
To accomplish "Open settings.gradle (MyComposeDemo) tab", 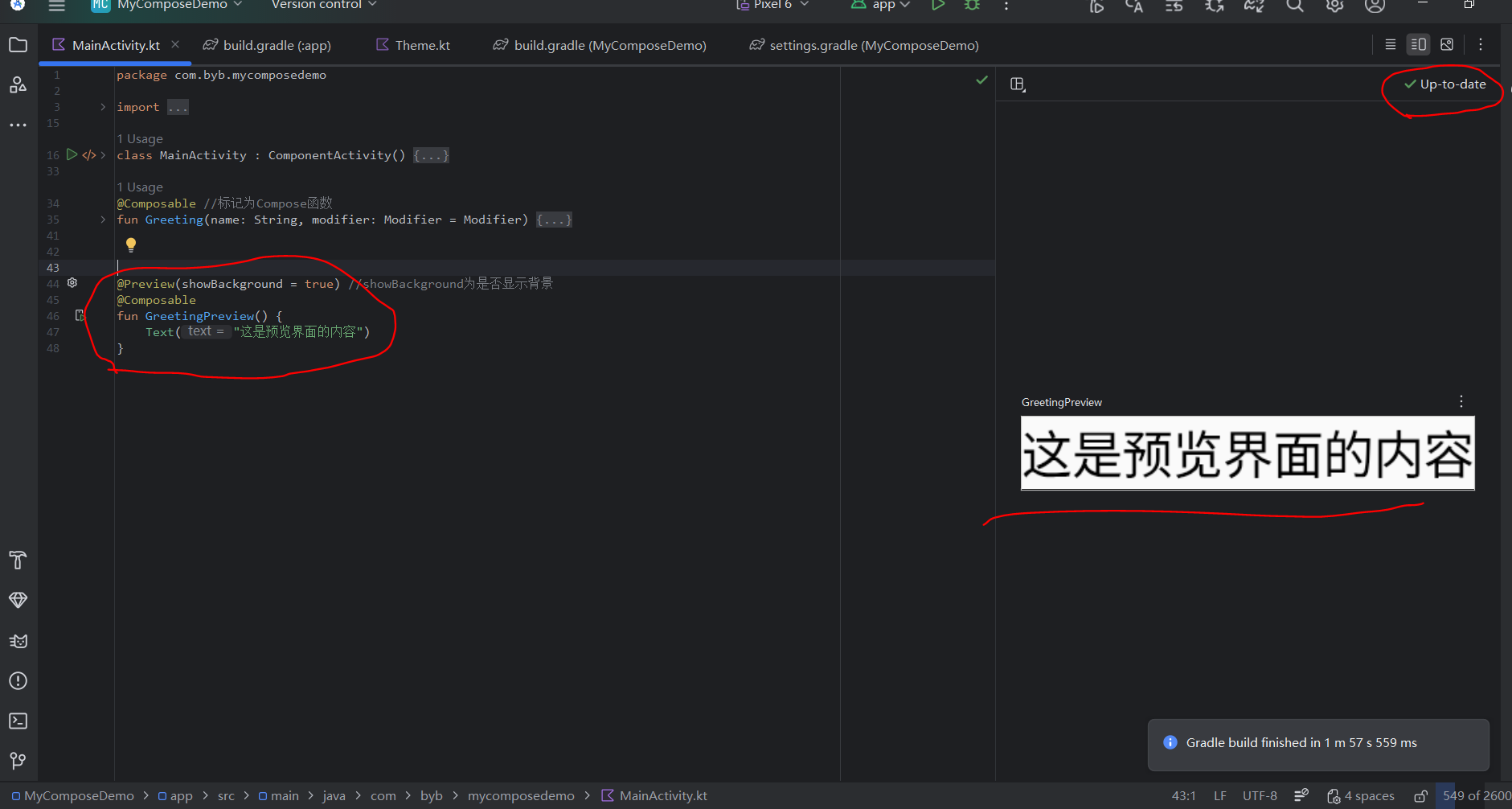I will (864, 45).
